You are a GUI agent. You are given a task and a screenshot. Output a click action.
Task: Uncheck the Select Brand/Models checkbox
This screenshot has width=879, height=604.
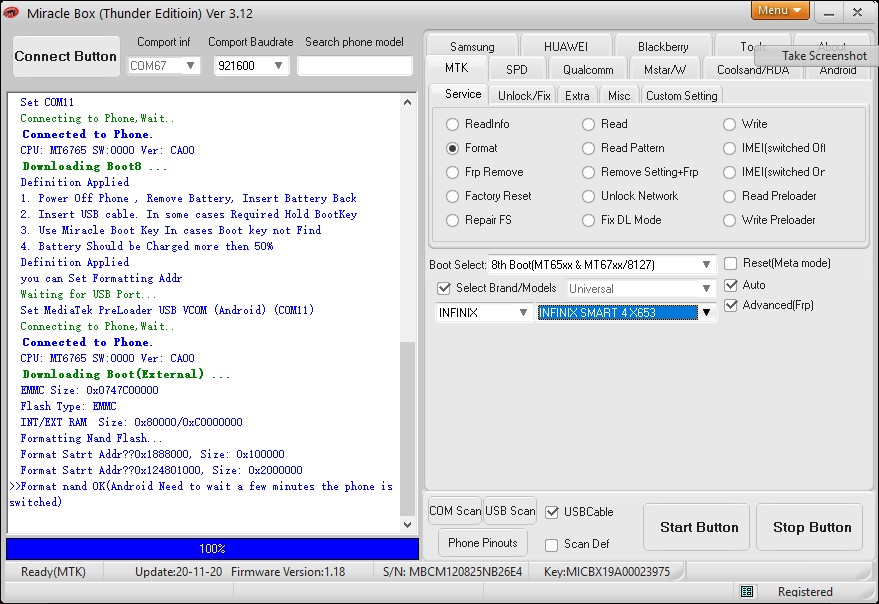pyautogui.click(x=443, y=288)
